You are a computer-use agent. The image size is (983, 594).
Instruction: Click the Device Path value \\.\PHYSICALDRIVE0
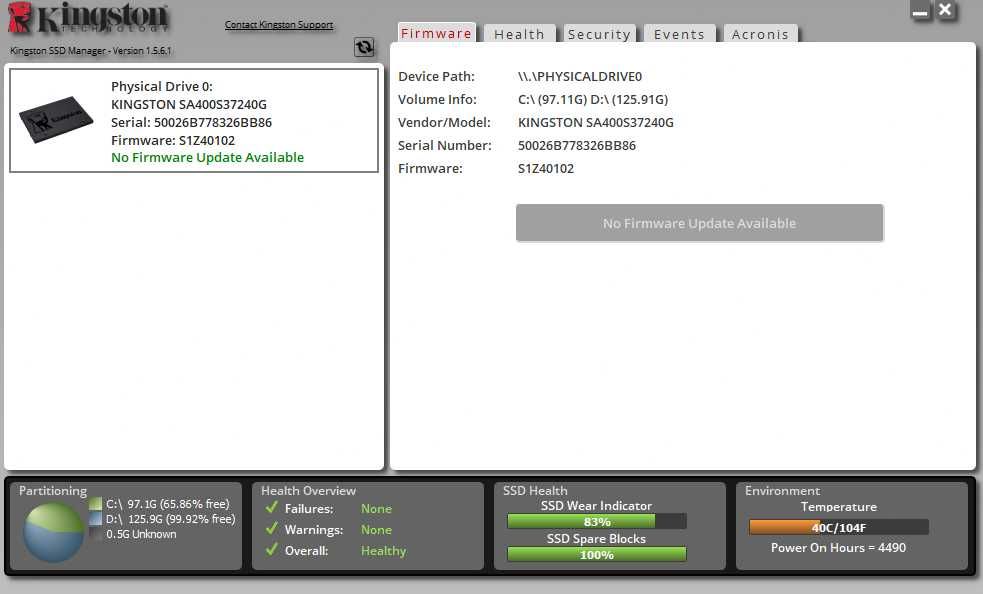coord(580,77)
